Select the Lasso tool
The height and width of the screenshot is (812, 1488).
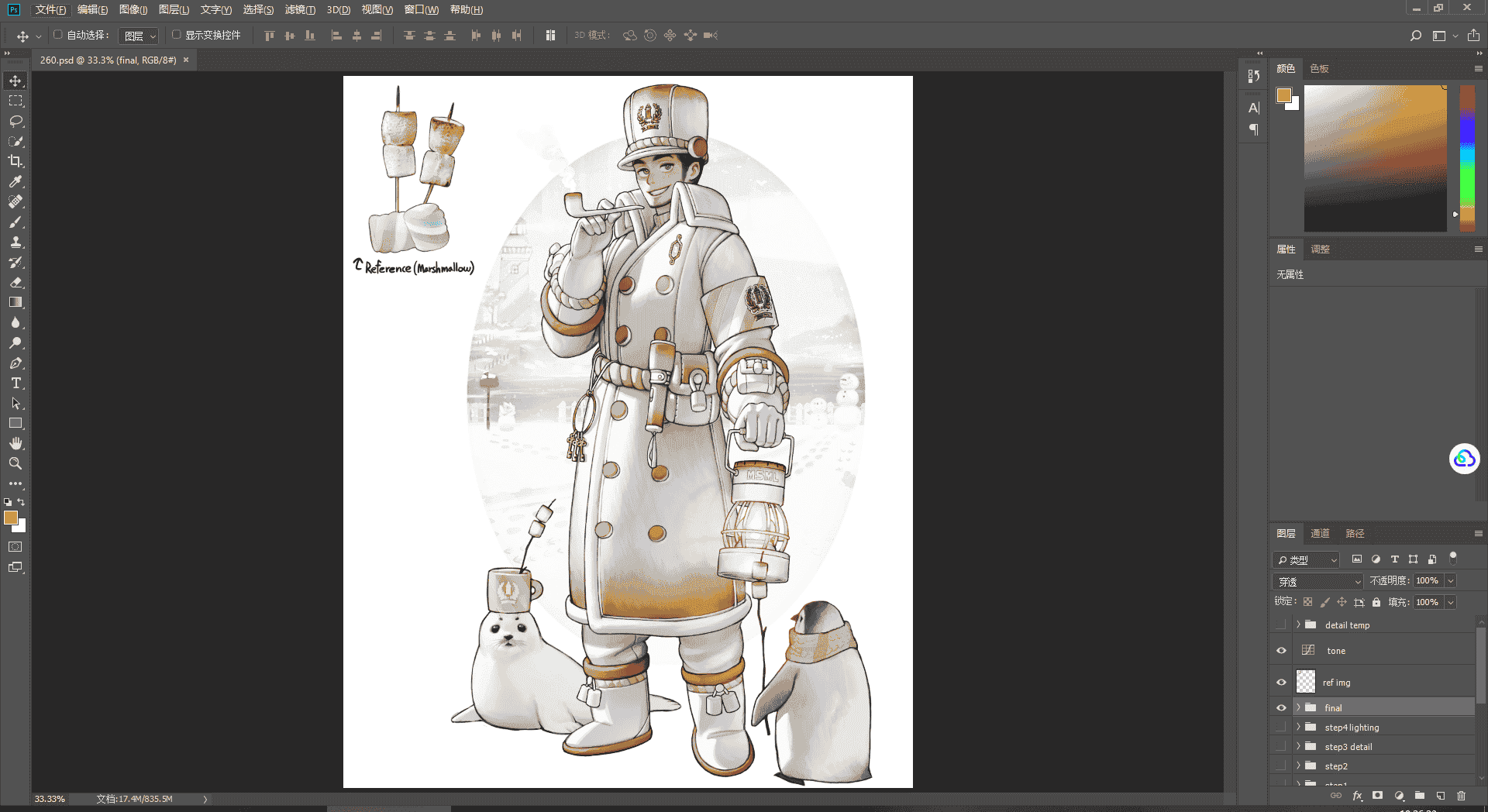[15, 121]
